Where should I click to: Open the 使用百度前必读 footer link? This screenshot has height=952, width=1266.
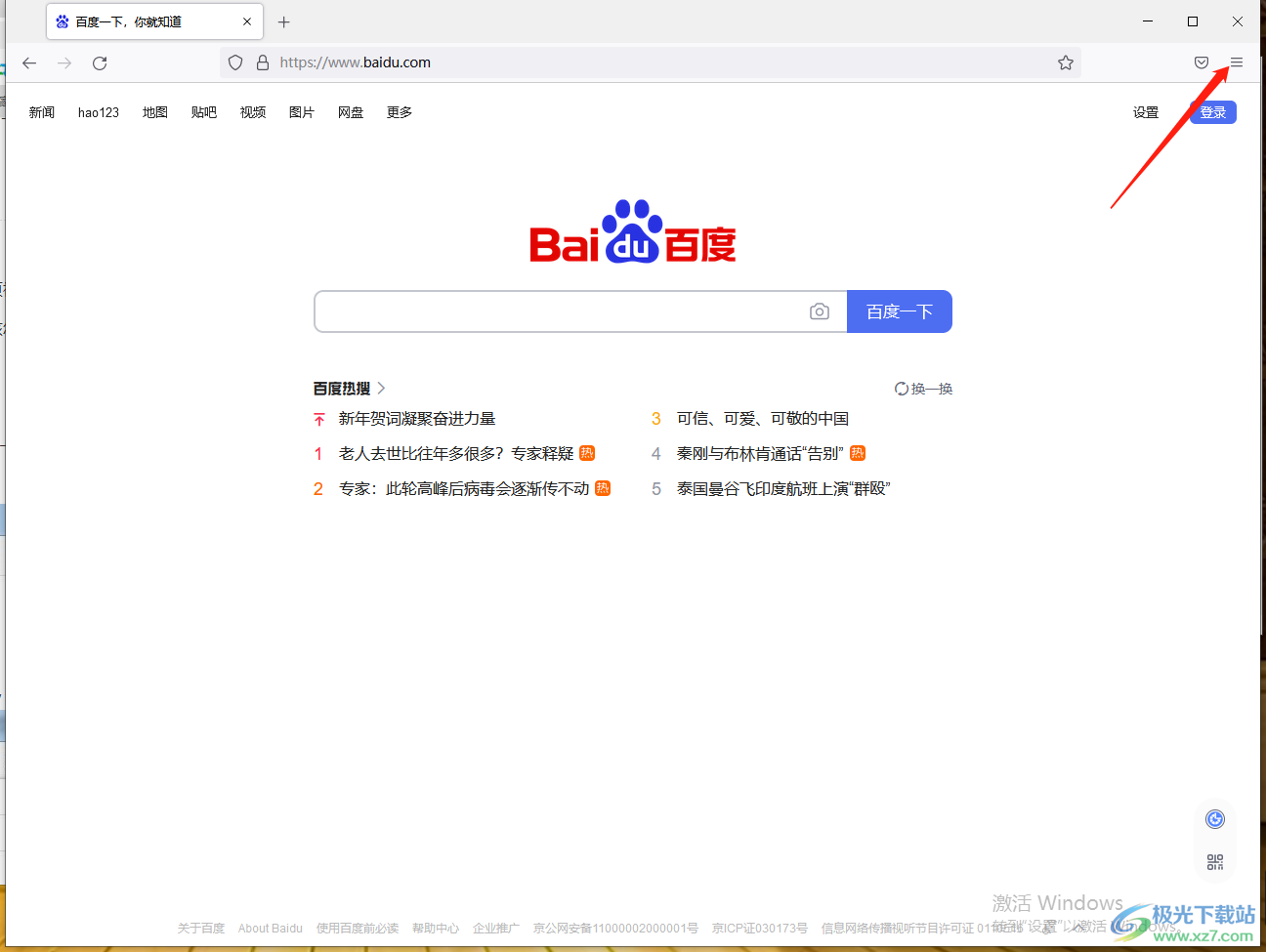(x=358, y=929)
